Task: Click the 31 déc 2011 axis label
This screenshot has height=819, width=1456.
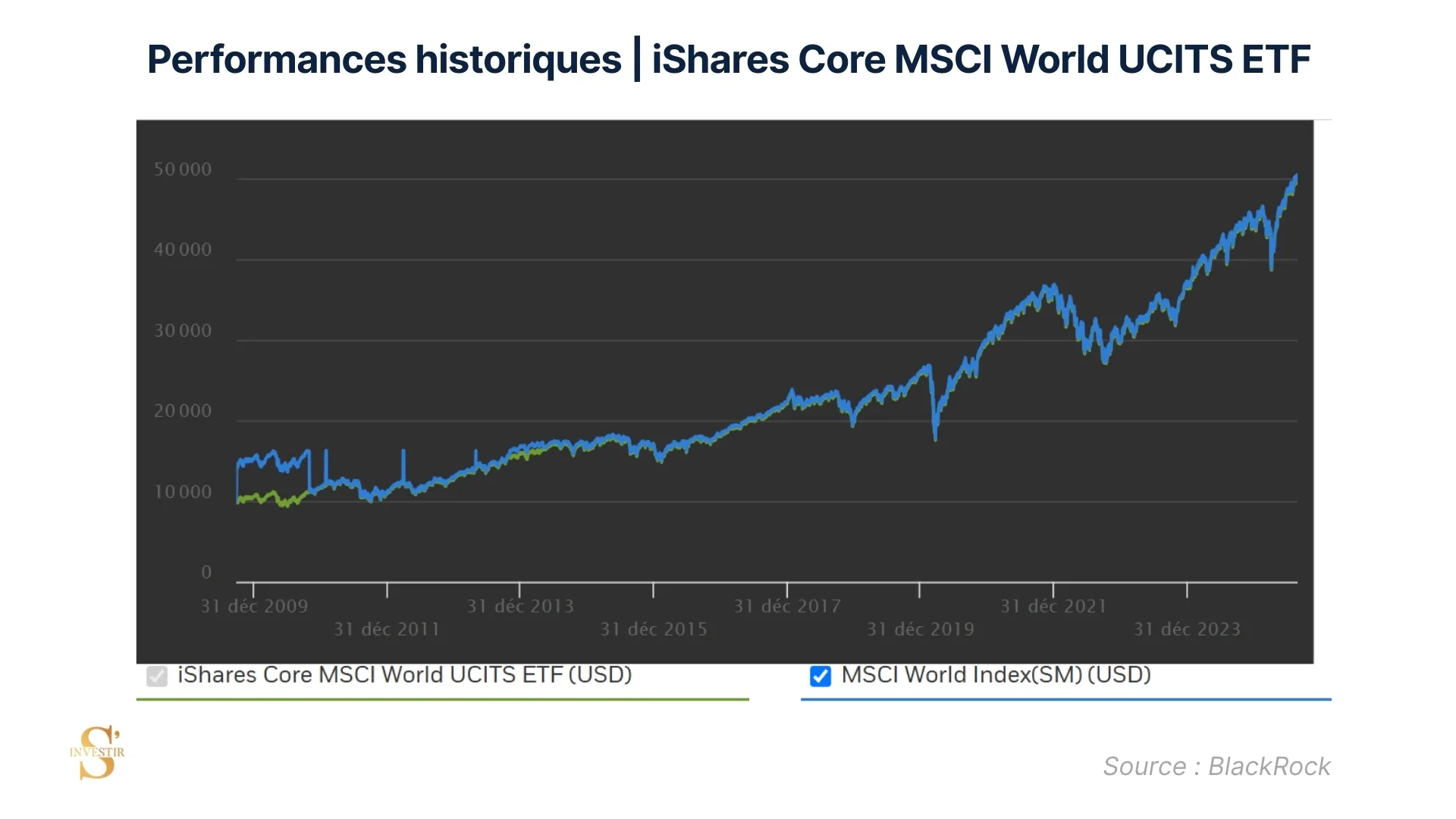Action: pos(387,629)
